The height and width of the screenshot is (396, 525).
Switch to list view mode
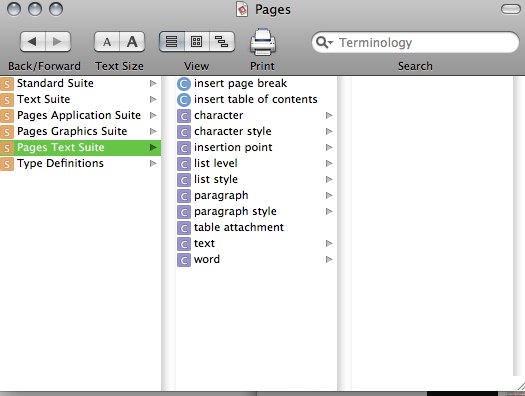click(x=171, y=42)
